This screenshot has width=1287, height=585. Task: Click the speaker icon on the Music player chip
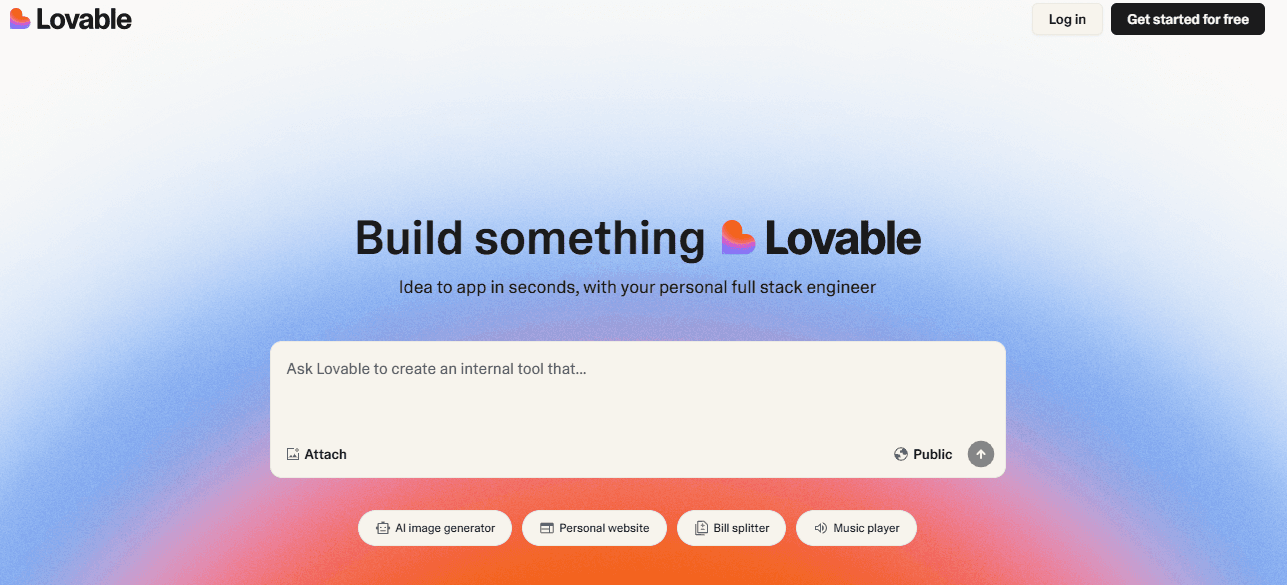[x=820, y=527]
